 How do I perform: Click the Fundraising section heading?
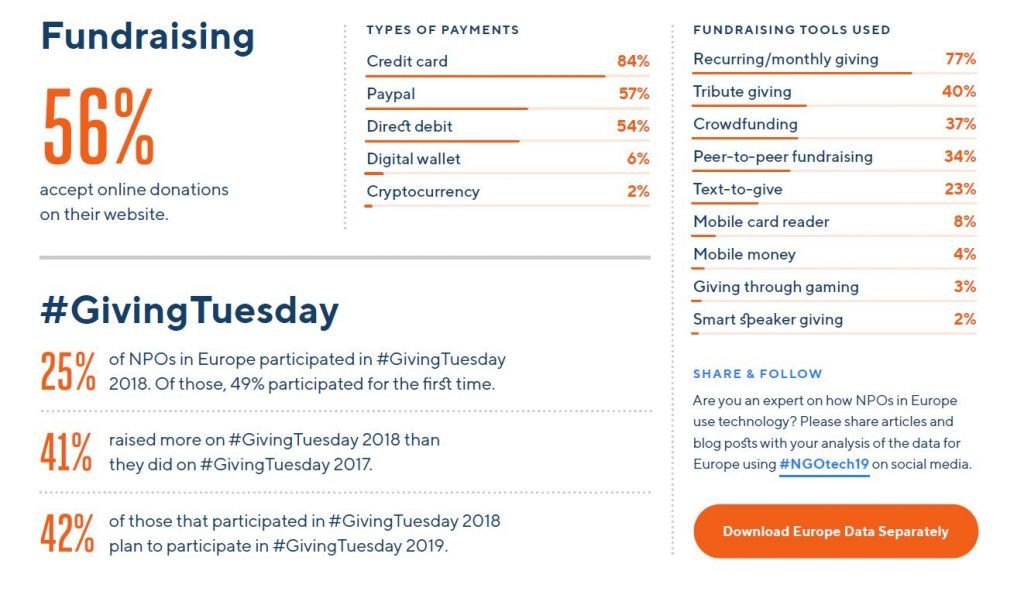click(x=147, y=37)
